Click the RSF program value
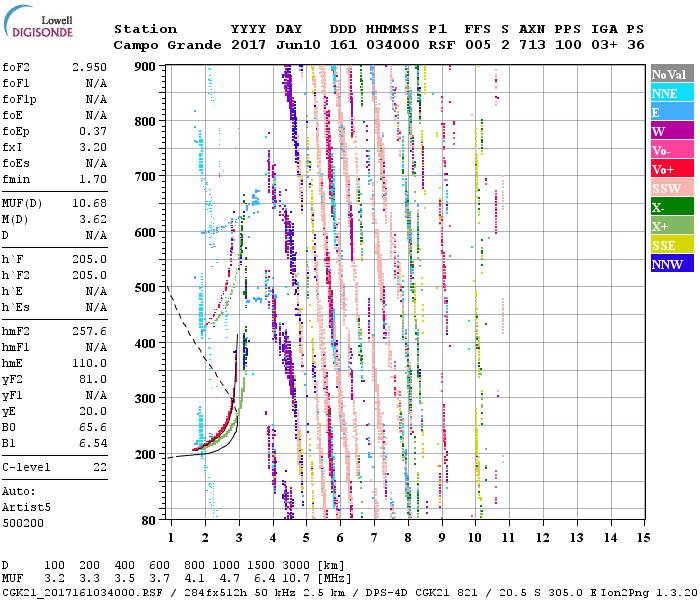 442,45
